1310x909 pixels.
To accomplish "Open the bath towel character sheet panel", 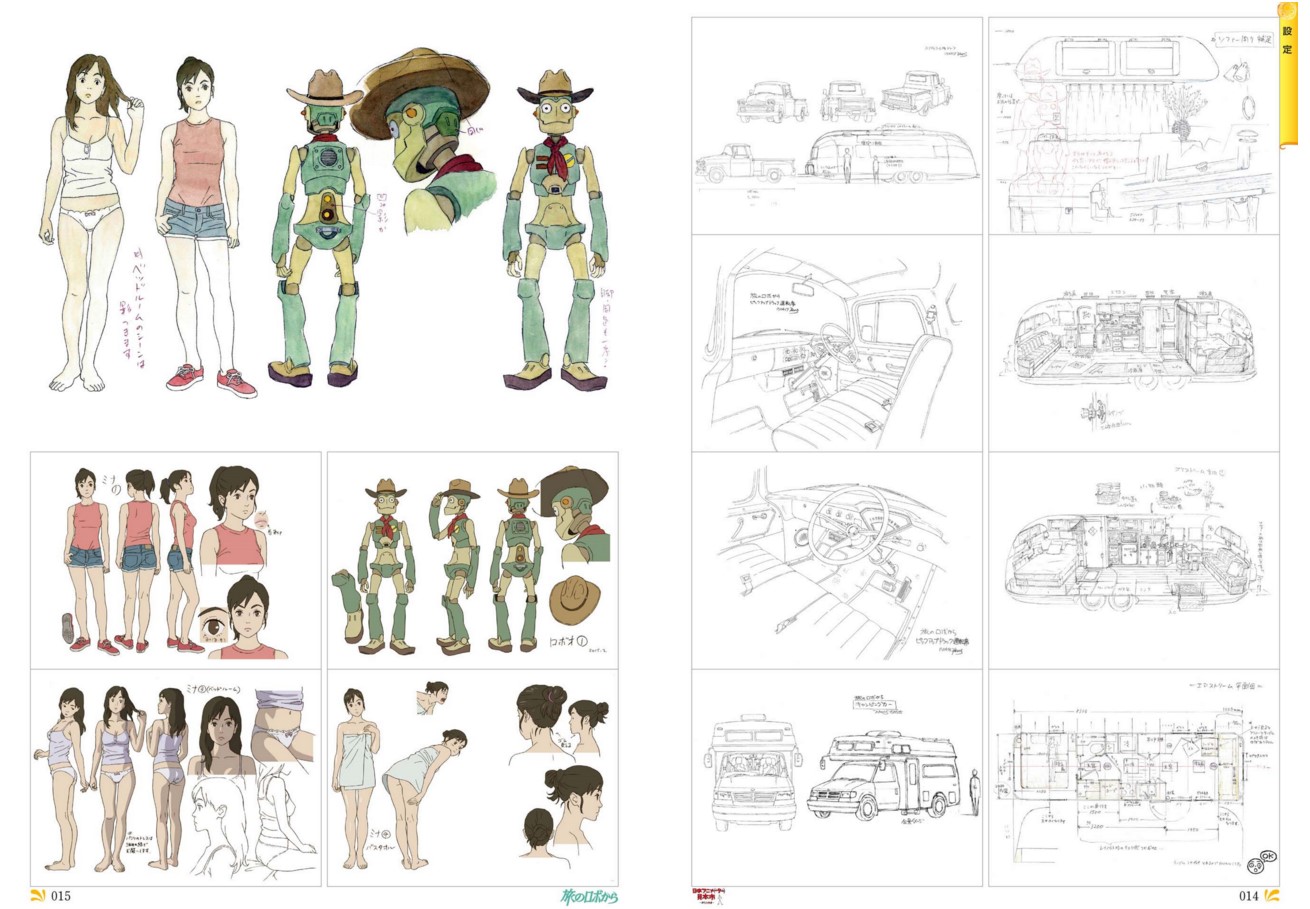I will point(472,777).
